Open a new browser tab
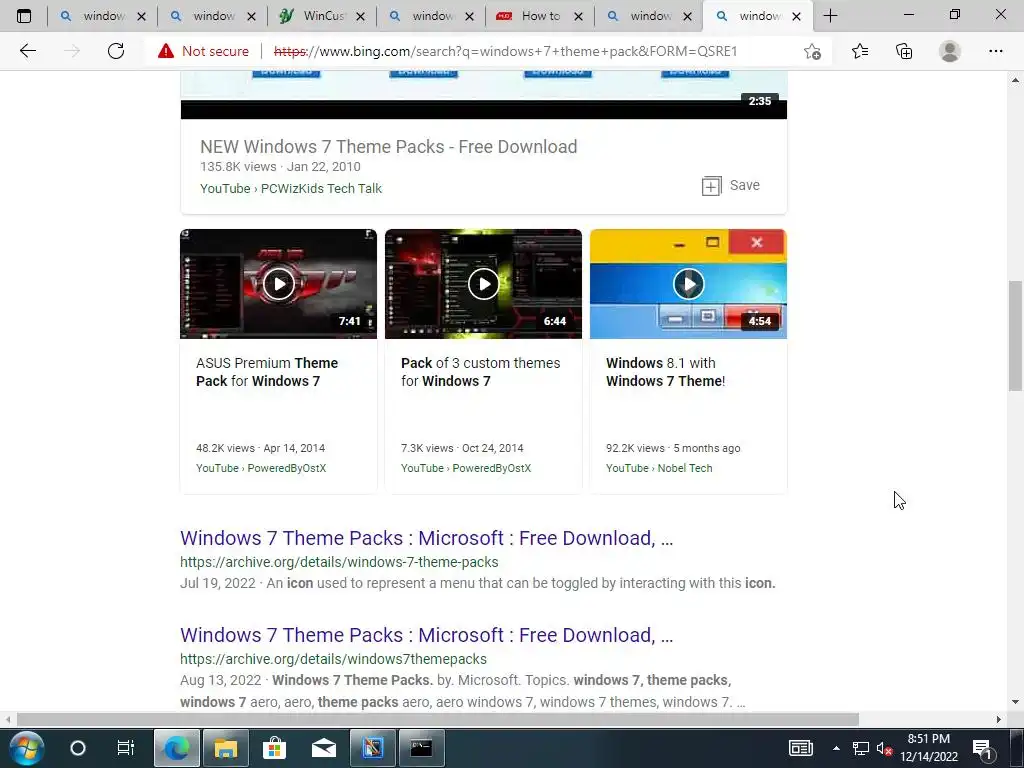 [x=830, y=16]
